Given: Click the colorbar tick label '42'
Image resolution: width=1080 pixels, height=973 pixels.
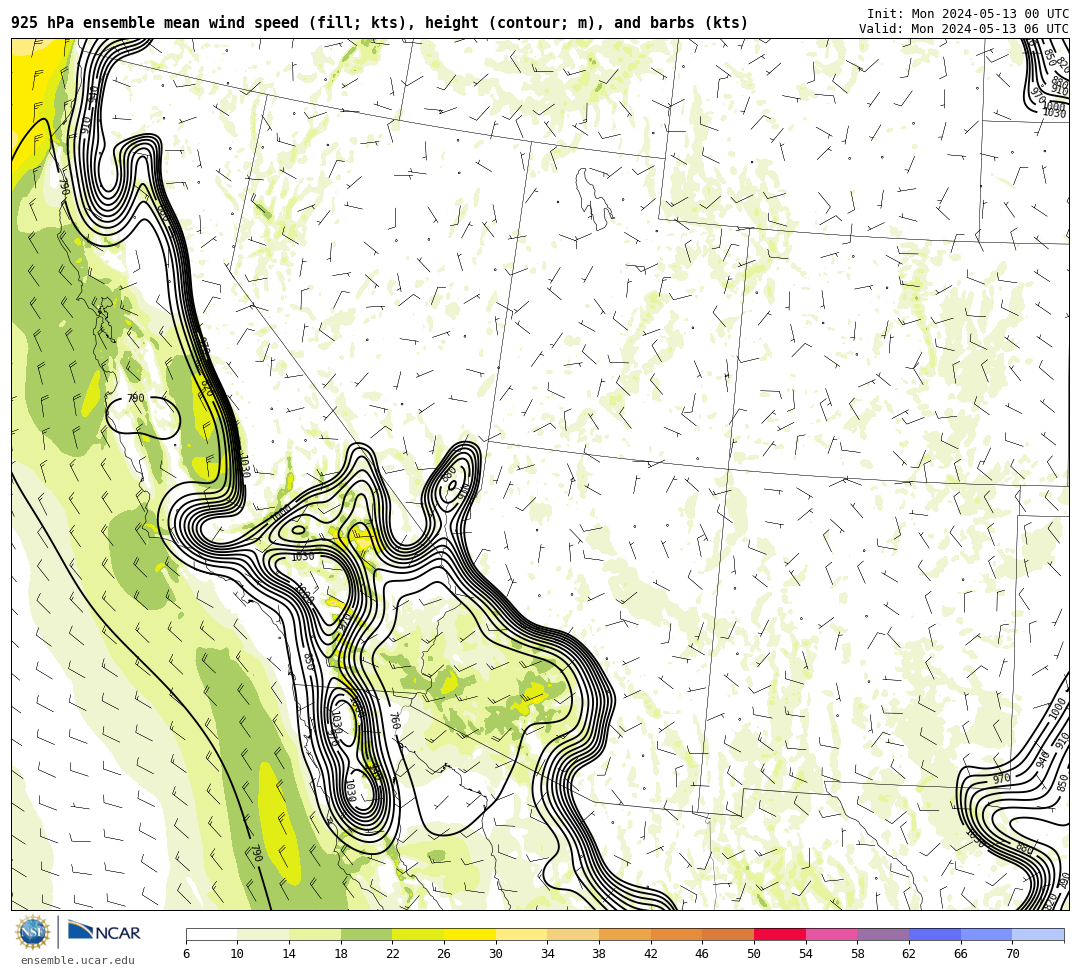Looking at the screenshot, I should click(x=651, y=954).
